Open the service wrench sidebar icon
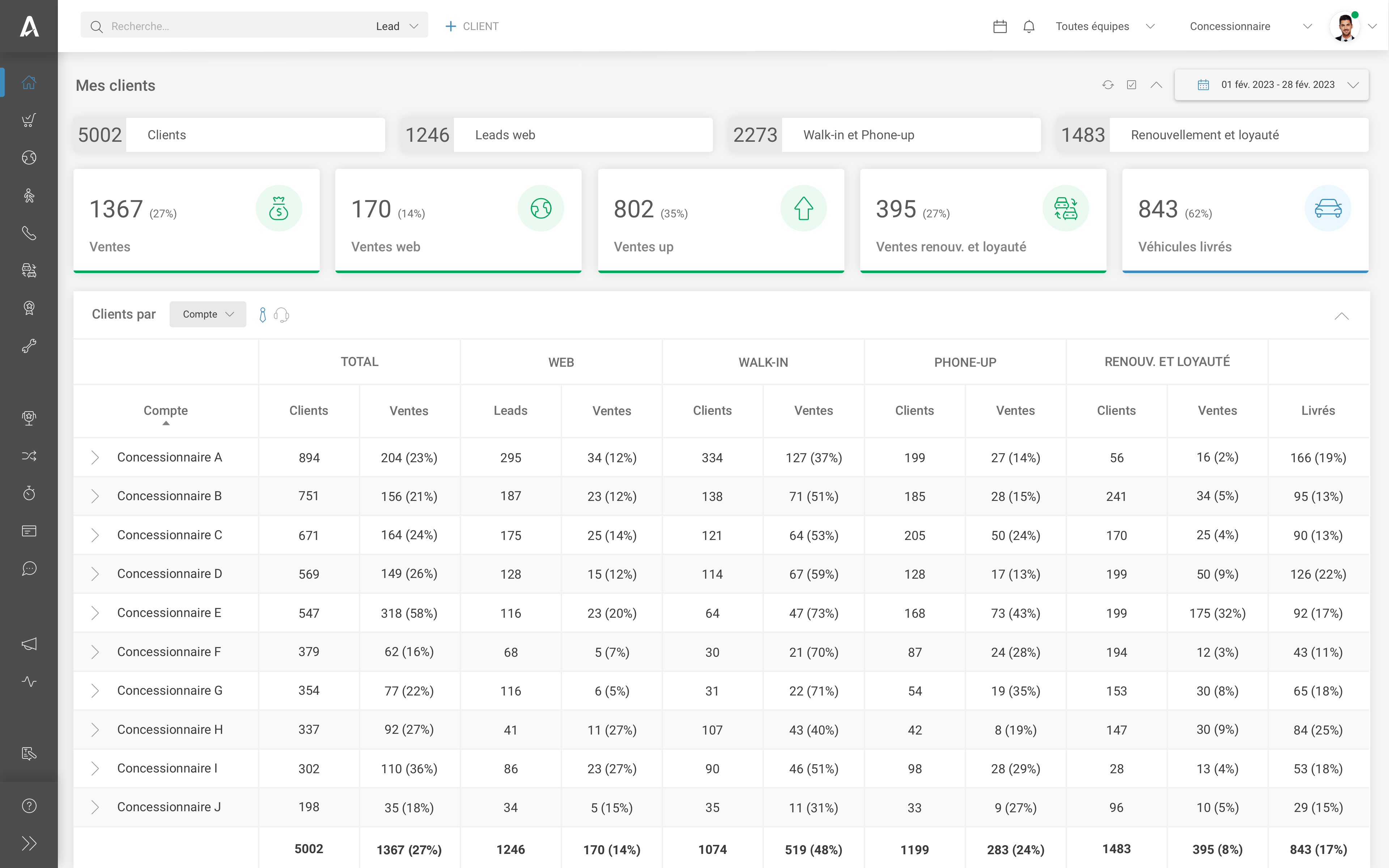 (29, 346)
